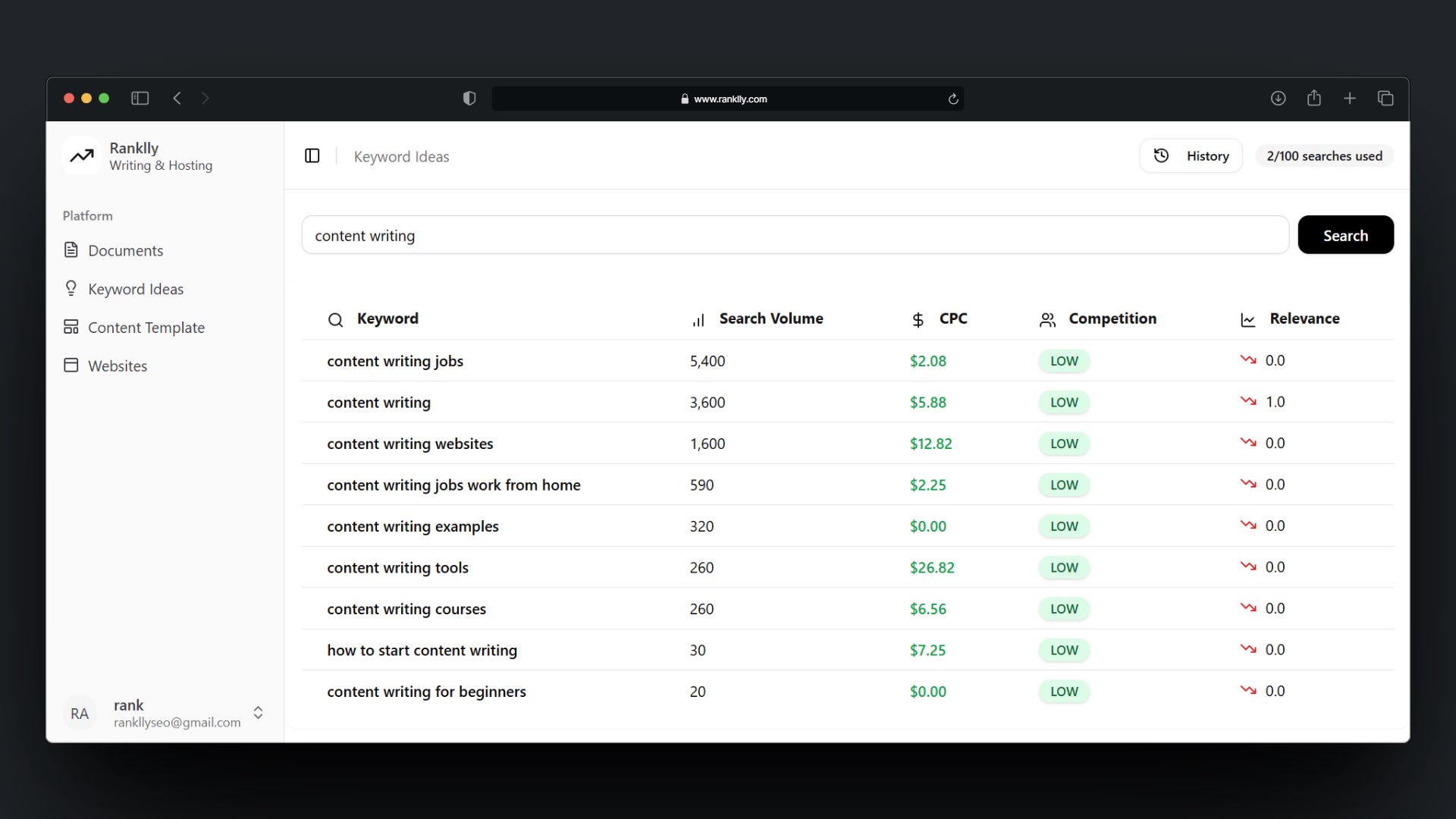Open the search History

tap(1191, 155)
